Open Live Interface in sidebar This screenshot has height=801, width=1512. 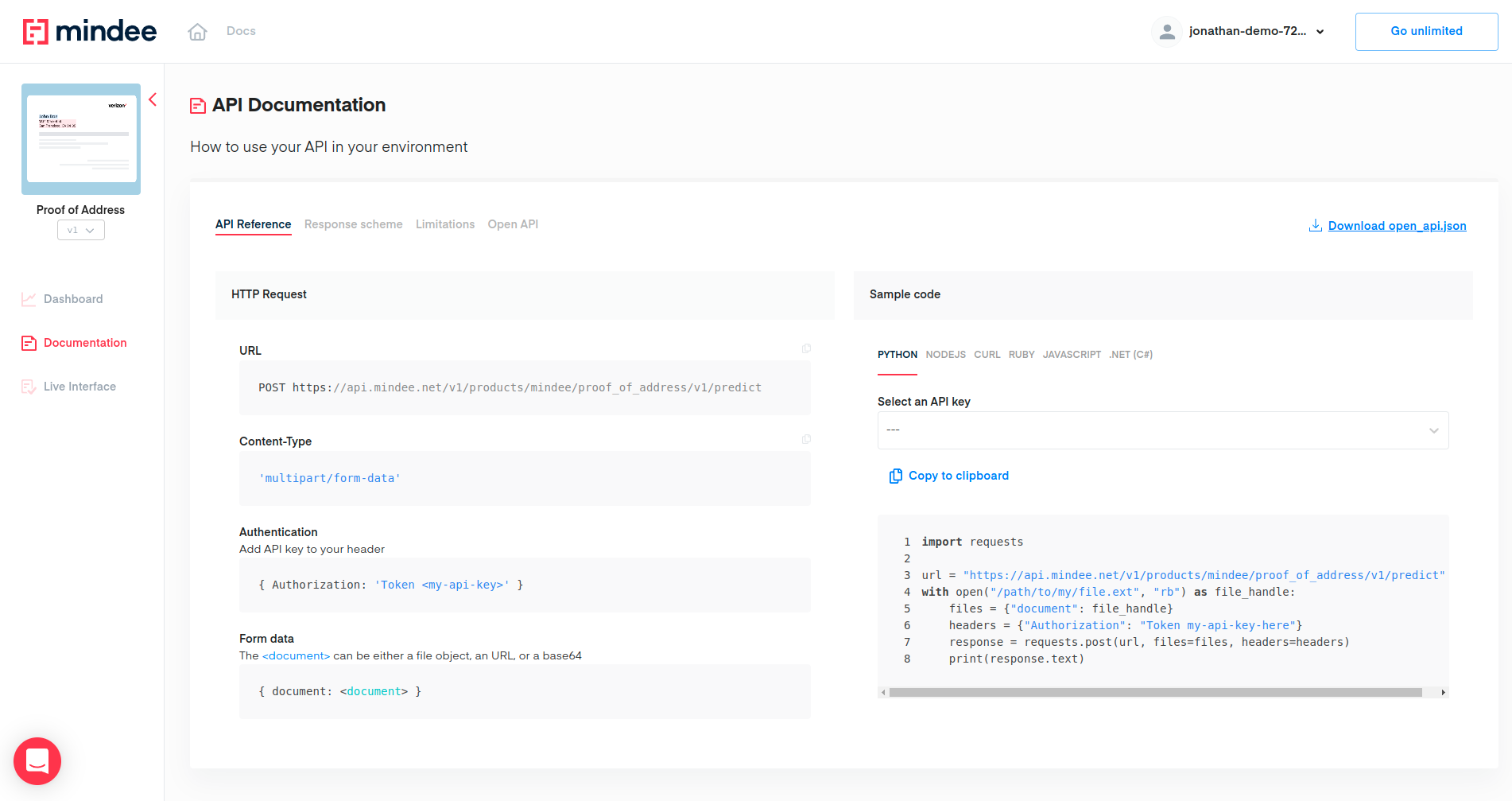[79, 387]
